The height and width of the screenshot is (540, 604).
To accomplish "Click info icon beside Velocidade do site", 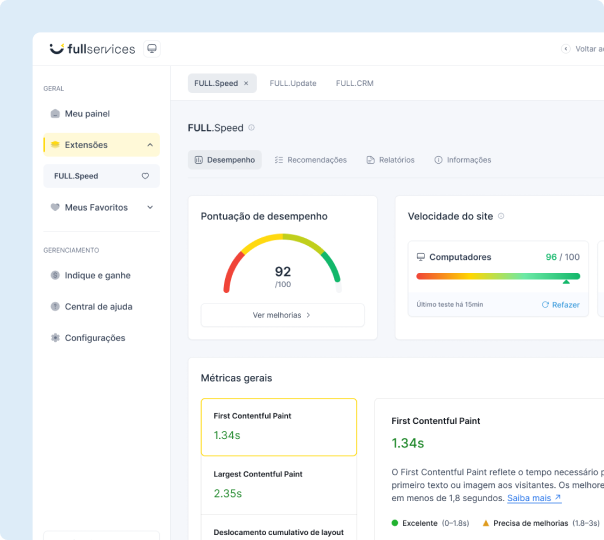I will click(x=501, y=216).
